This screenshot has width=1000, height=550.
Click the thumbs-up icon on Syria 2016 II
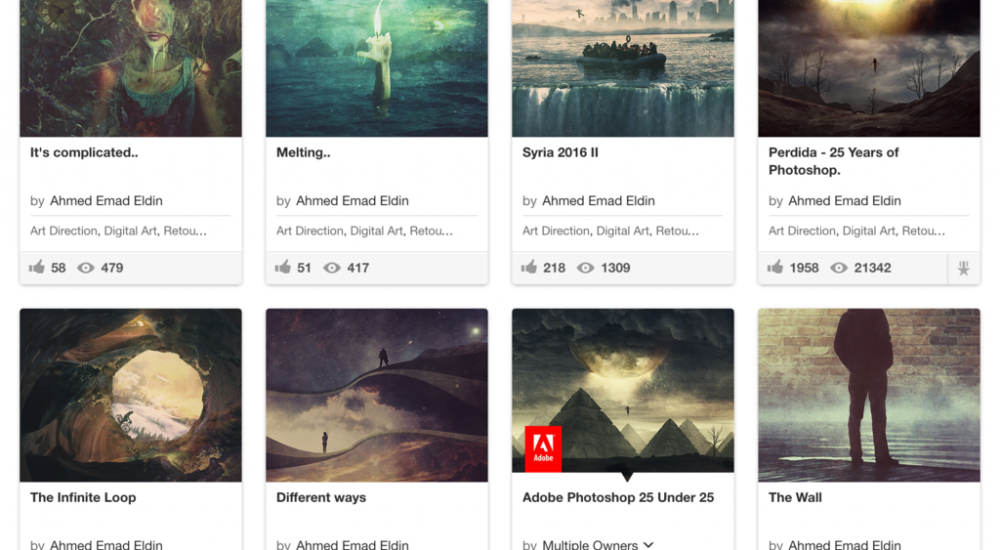[529, 267]
